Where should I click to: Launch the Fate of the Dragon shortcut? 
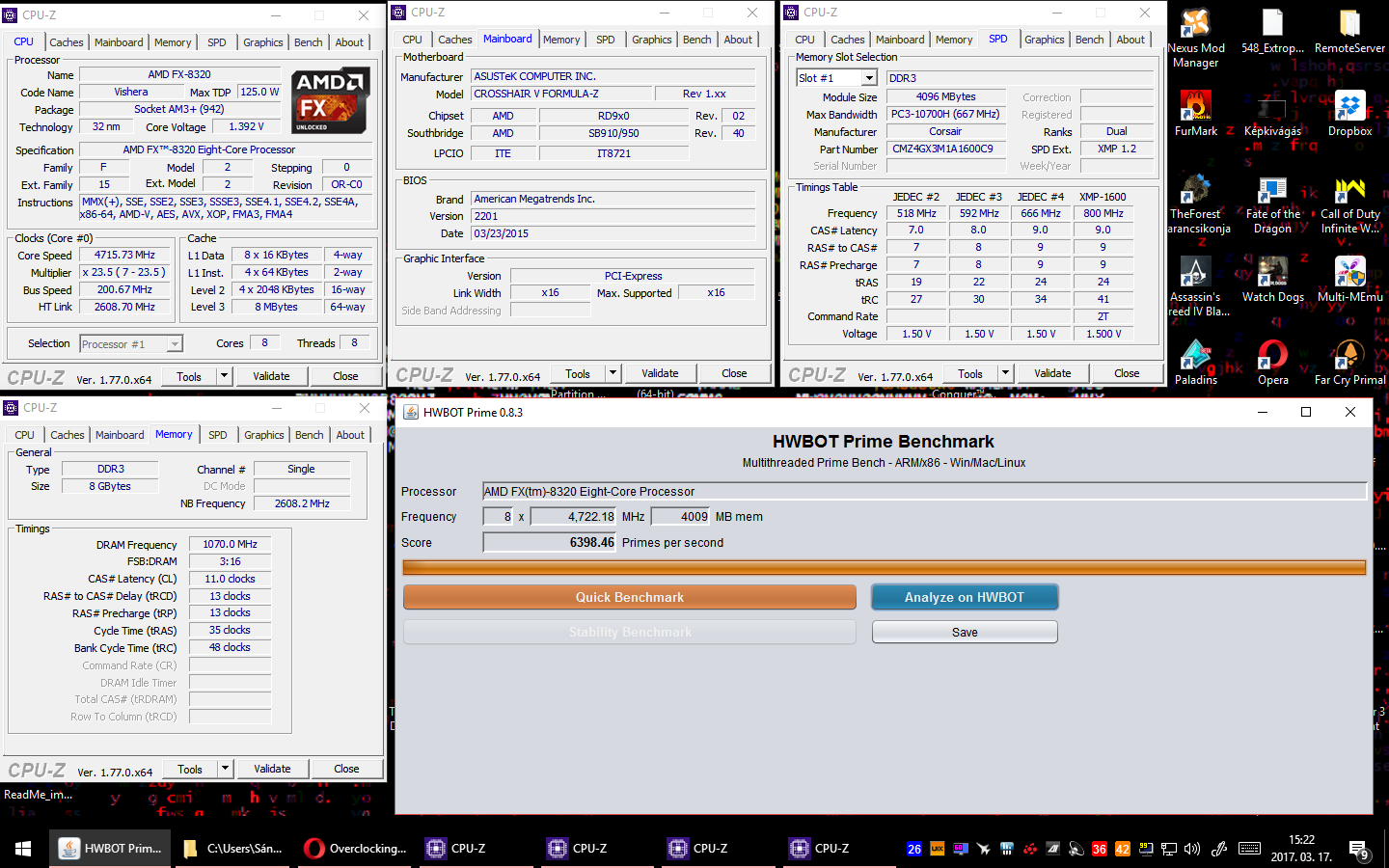click(x=1272, y=204)
